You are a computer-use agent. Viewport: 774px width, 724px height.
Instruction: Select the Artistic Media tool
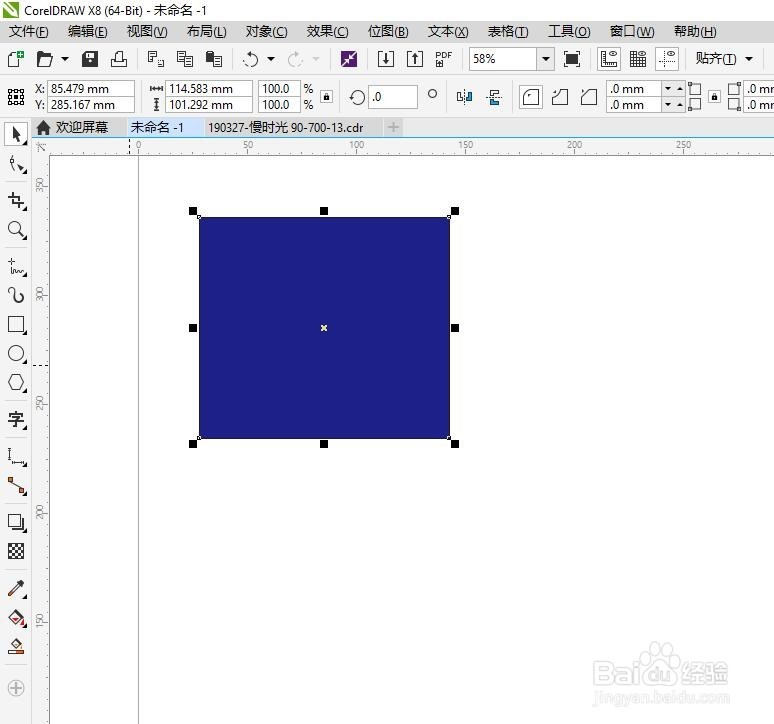click(17, 295)
